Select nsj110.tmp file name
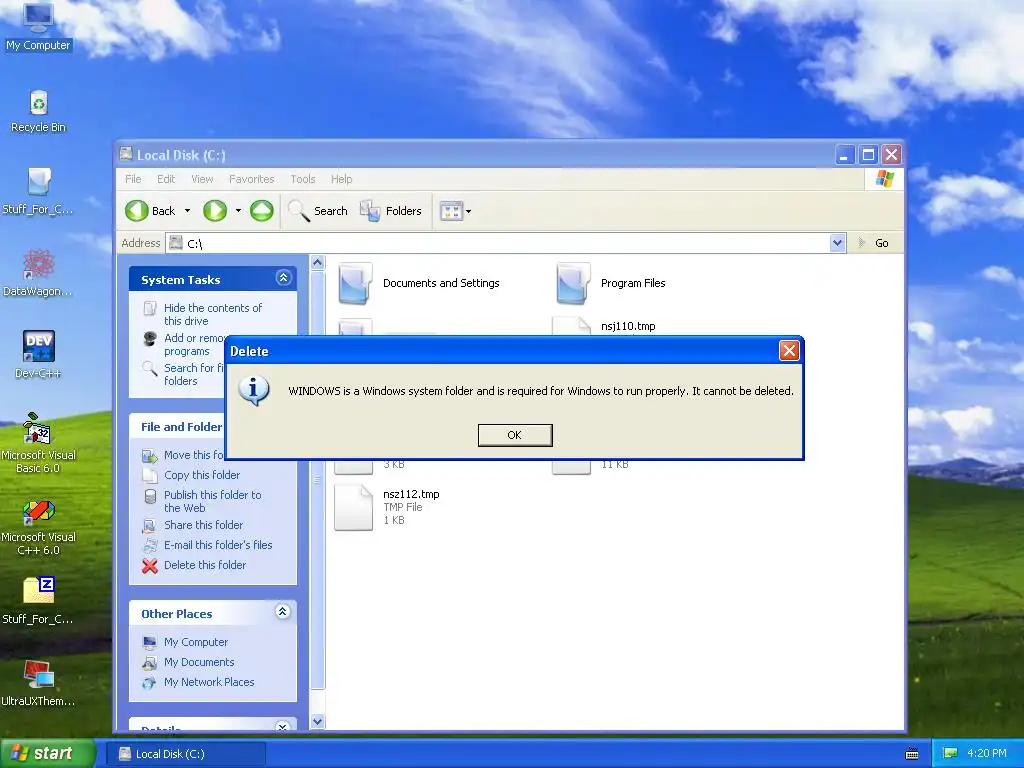 628,326
